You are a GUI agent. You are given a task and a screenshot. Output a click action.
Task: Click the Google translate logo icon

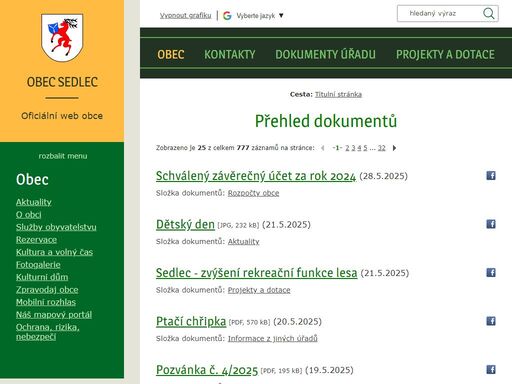pyautogui.click(x=227, y=16)
